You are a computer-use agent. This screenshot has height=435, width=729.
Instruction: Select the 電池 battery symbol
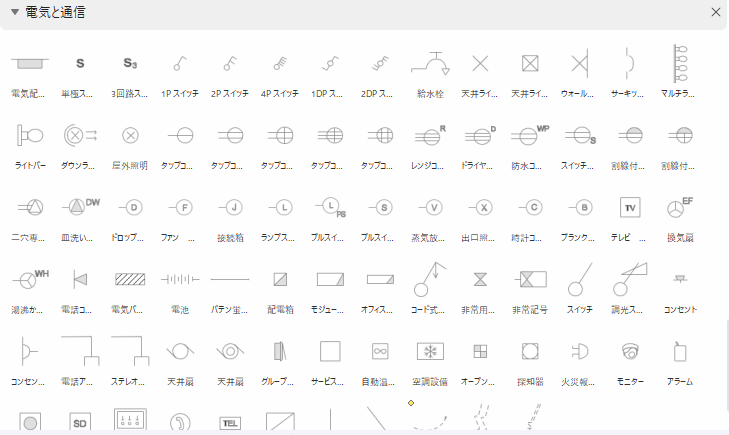pyautogui.click(x=180, y=279)
